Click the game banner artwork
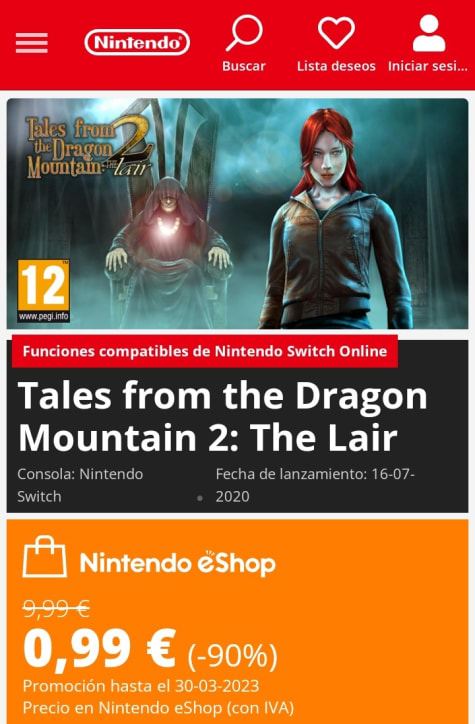This screenshot has width=475, height=724. tap(237, 213)
